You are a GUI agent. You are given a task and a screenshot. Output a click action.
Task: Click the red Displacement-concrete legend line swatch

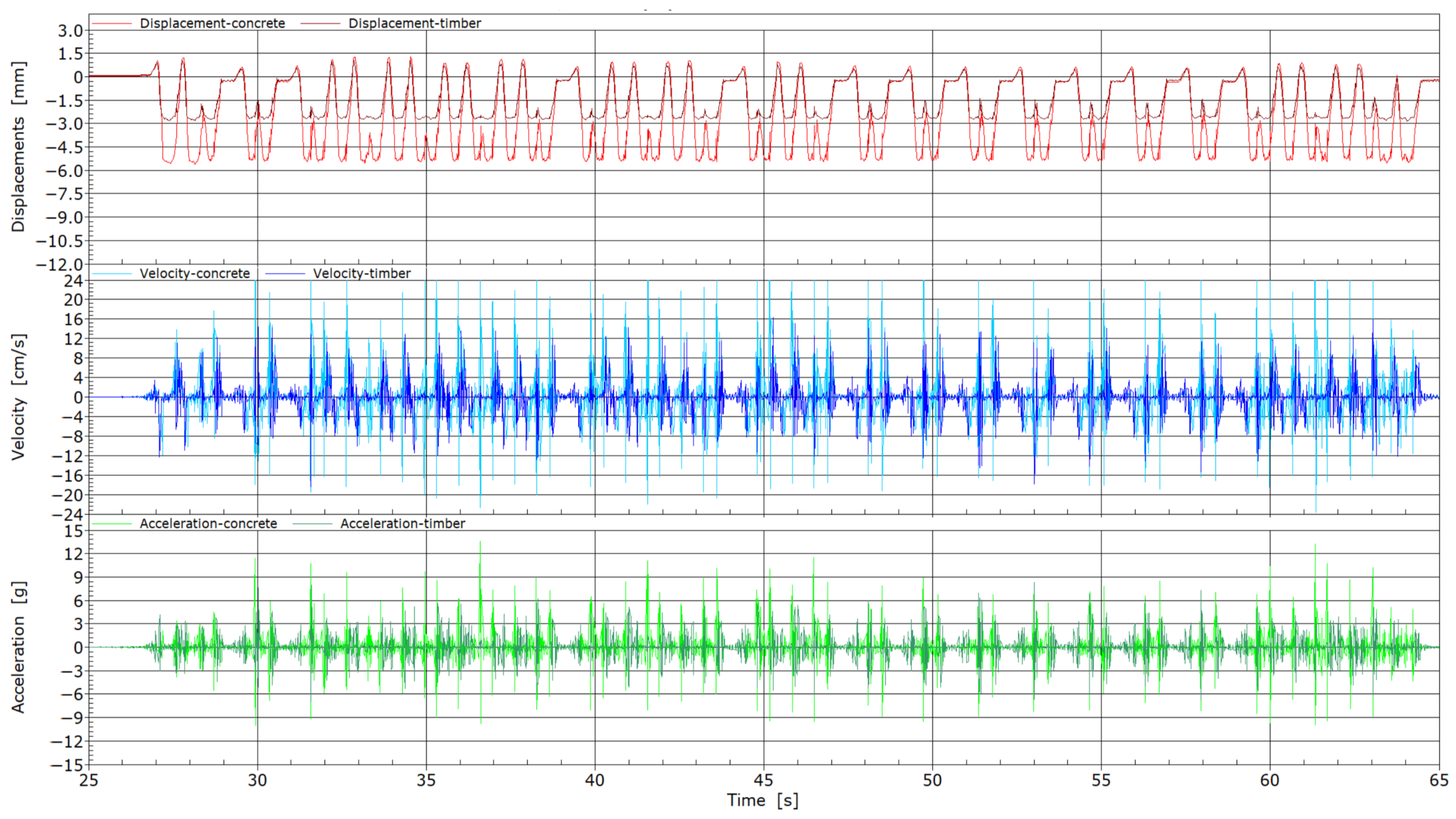pos(112,23)
